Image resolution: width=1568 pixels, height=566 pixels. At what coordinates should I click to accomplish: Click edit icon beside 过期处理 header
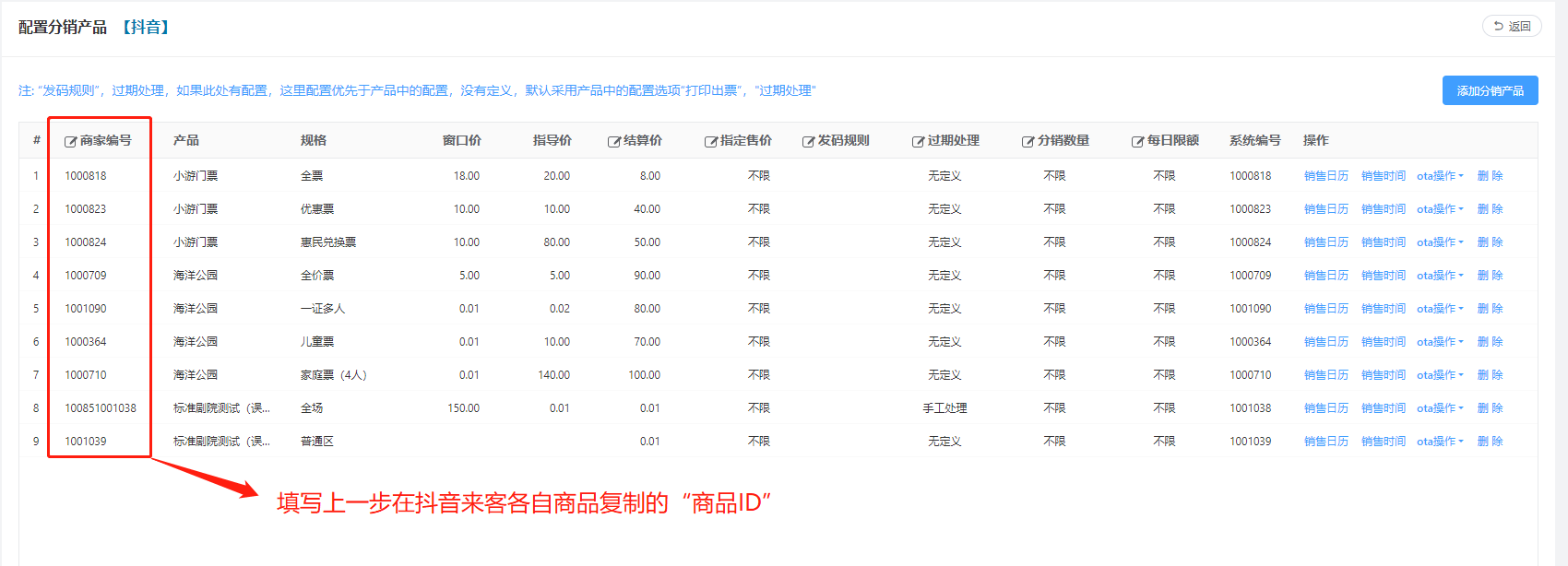pyautogui.click(x=918, y=141)
